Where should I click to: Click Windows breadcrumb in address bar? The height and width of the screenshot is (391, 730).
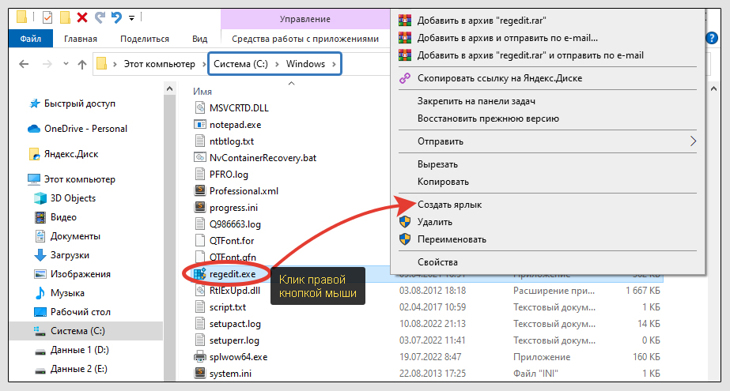(x=305, y=64)
